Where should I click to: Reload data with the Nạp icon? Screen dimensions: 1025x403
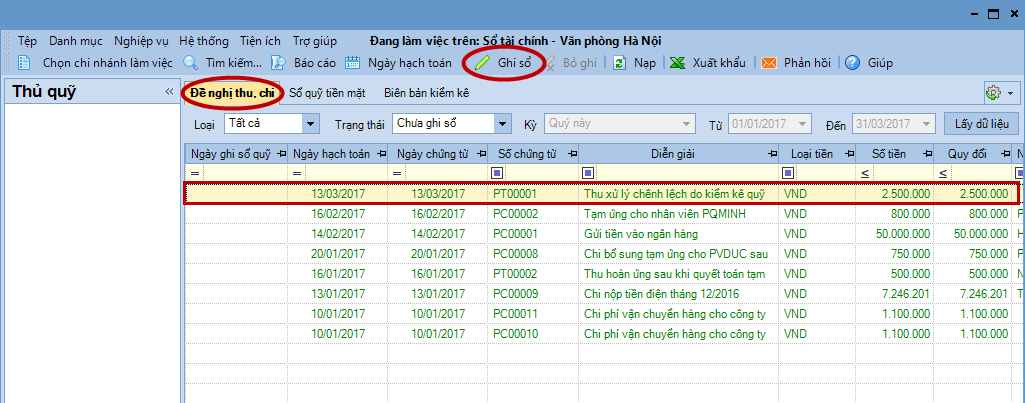620,62
